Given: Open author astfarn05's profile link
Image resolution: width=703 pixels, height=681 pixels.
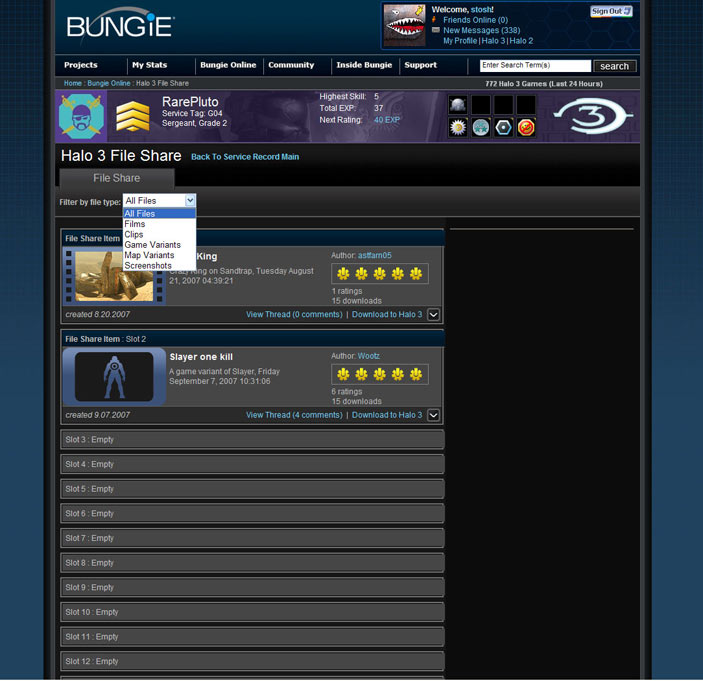Looking at the screenshot, I should (374, 256).
